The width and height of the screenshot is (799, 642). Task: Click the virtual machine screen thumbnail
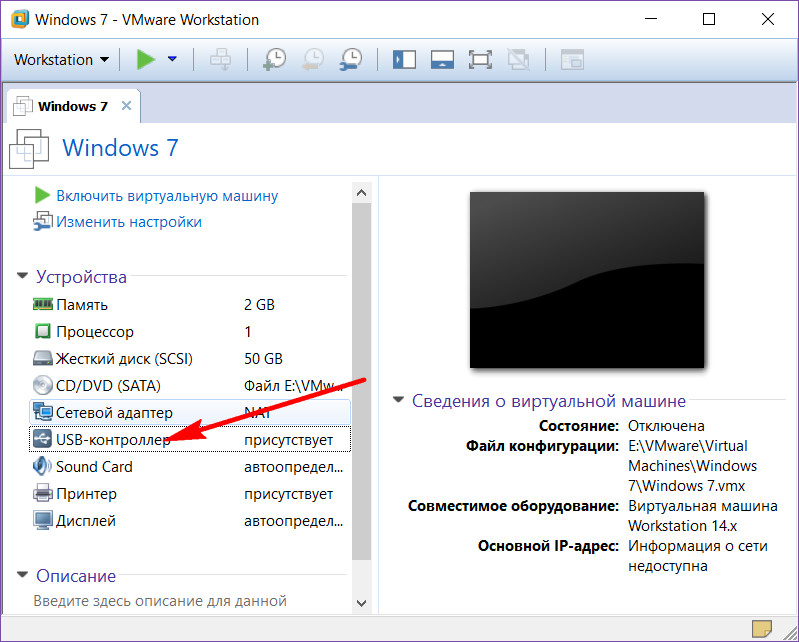click(587, 280)
